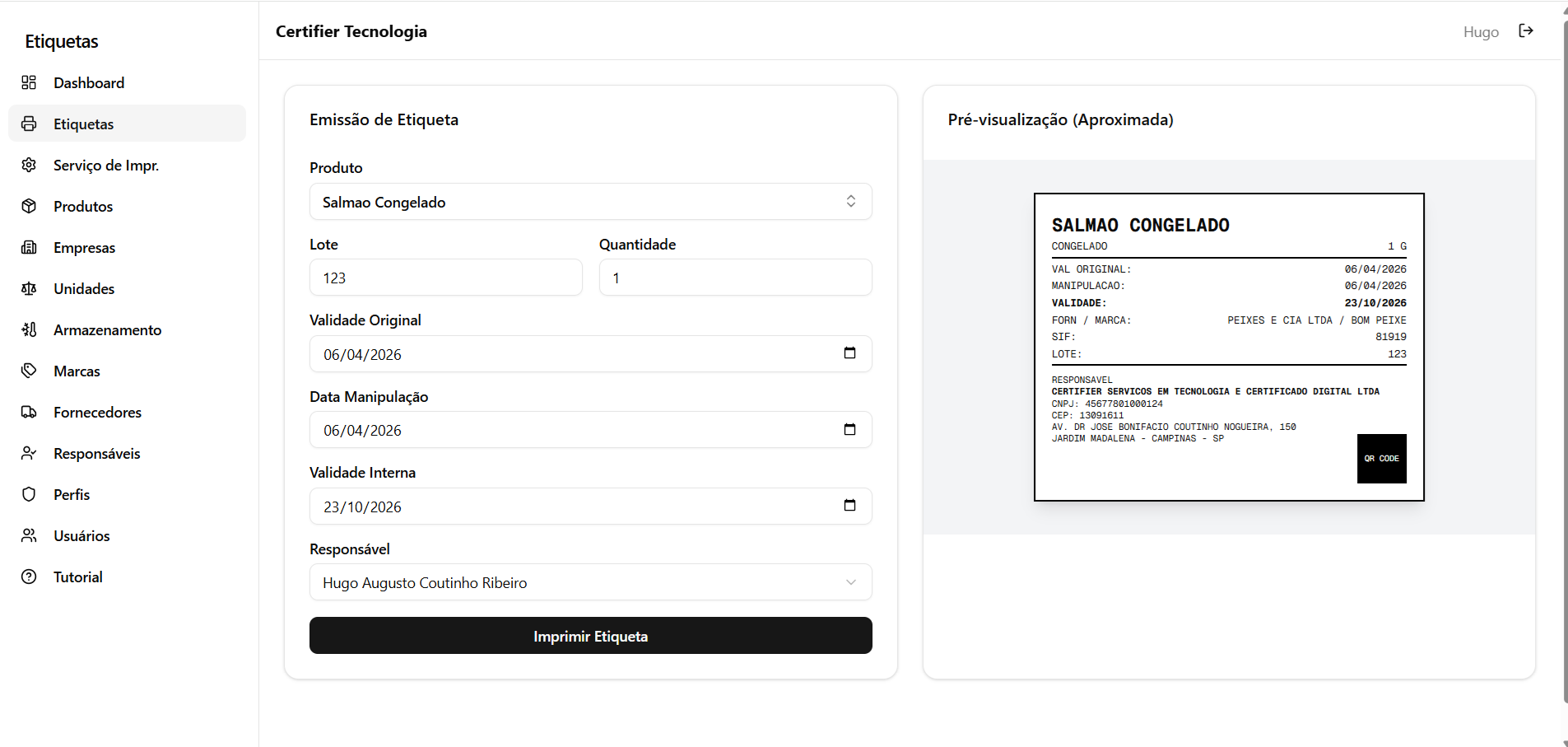Screen dimensions: 1568x747
Task: Click the shield icon beside Perfis
Action: pyautogui.click(x=30, y=494)
